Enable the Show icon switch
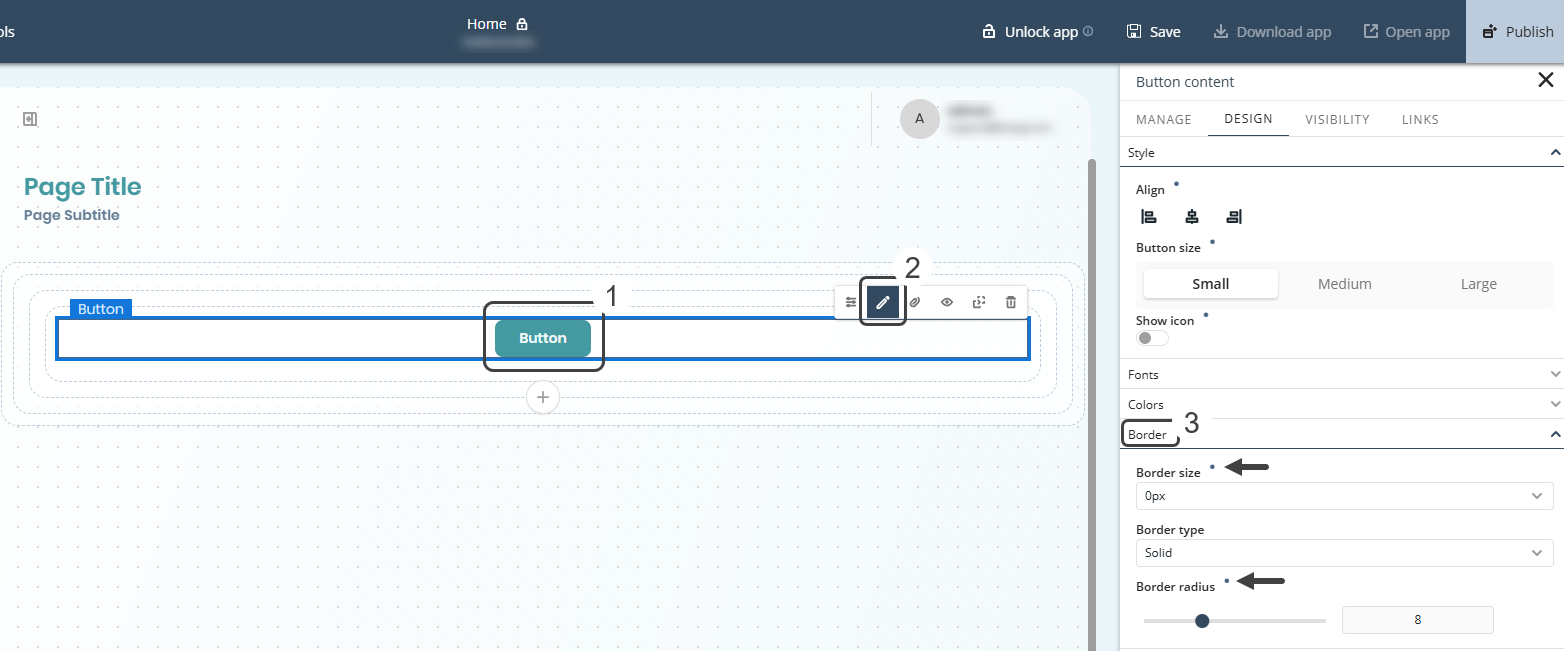This screenshot has height=651, width=1564. (x=1152, y=338)
